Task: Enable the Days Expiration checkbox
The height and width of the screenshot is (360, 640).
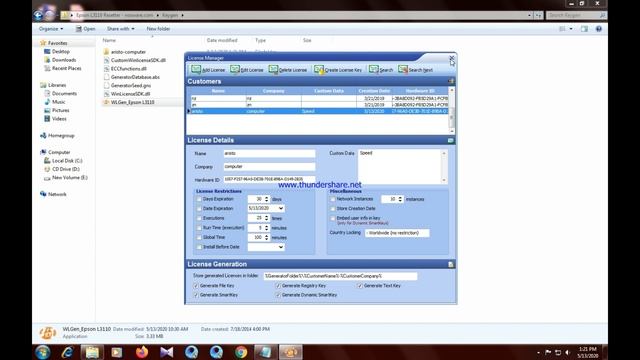Action: [x=199, y=199]
